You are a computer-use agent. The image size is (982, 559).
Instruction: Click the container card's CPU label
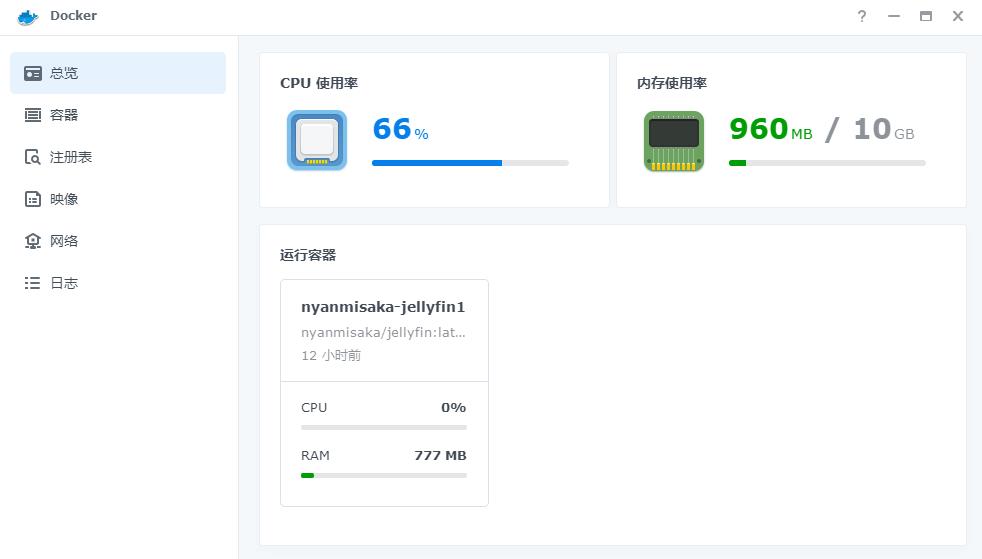pos(314,408)
